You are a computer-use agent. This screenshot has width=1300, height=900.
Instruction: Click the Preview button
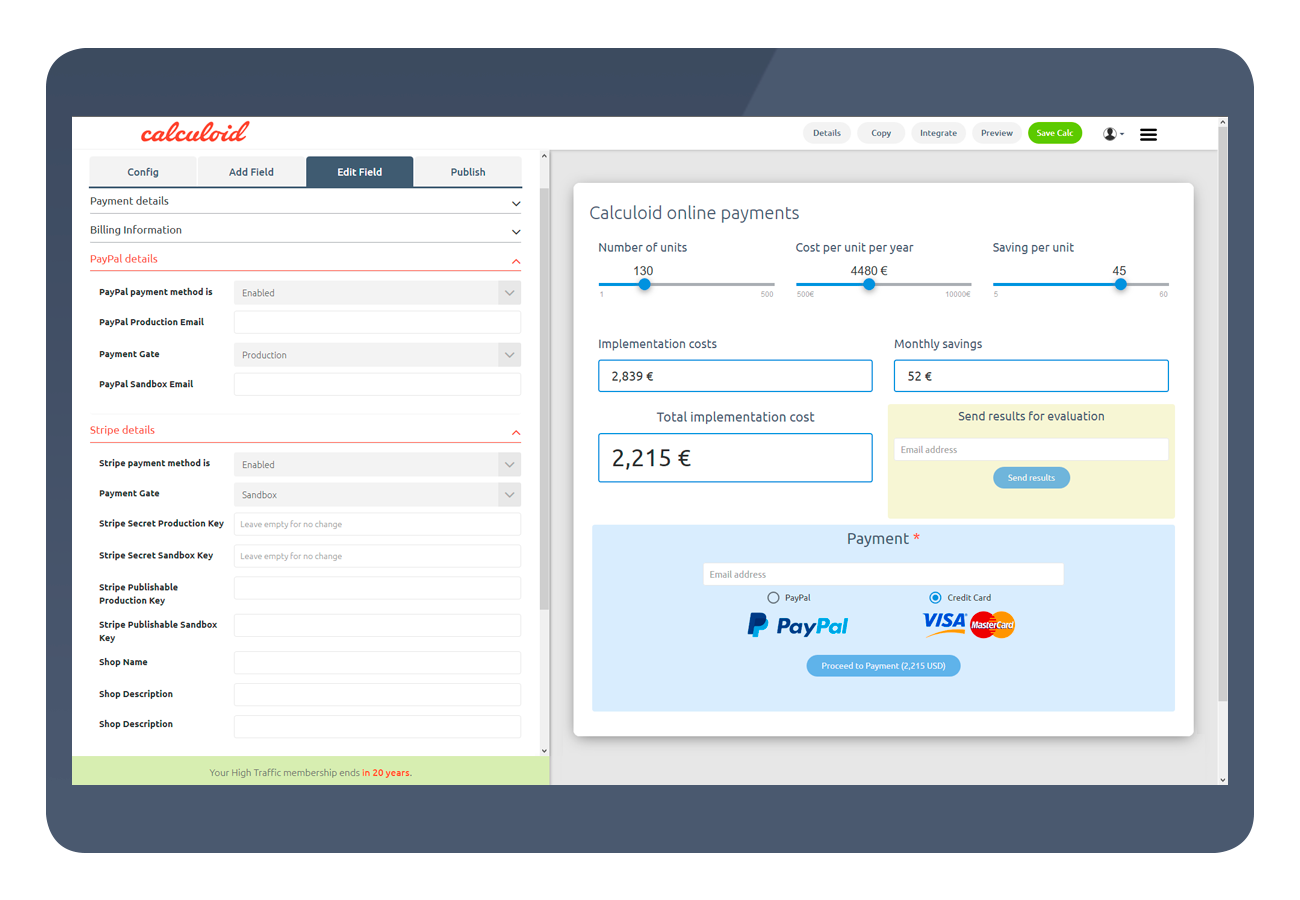(x=997, y=133)
